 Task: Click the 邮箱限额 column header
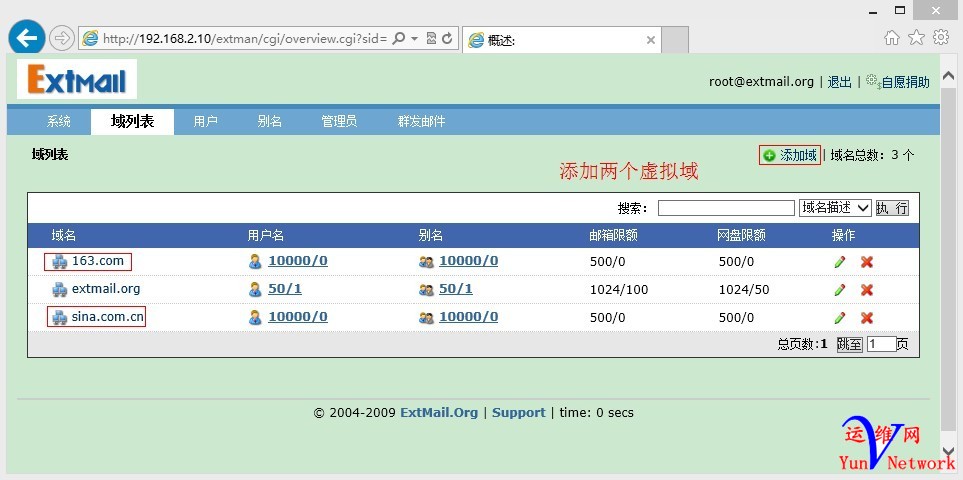[613, 236]
